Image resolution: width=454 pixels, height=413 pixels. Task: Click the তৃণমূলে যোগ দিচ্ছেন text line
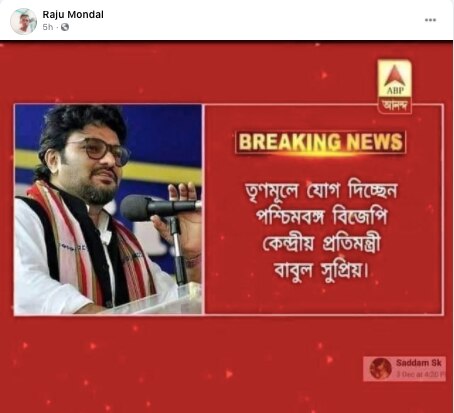[322, 192]
